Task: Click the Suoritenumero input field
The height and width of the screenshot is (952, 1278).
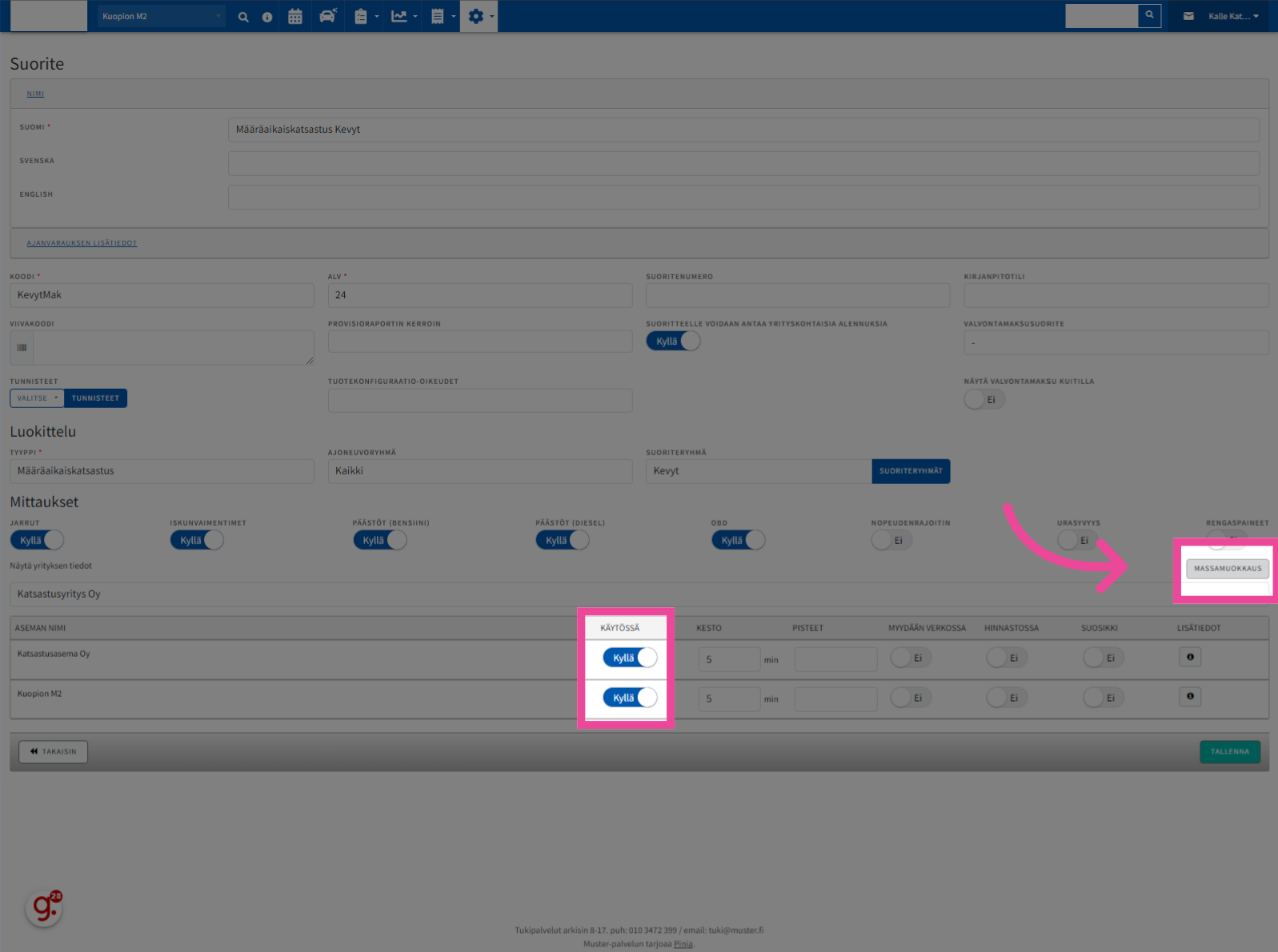Action: 798,295
